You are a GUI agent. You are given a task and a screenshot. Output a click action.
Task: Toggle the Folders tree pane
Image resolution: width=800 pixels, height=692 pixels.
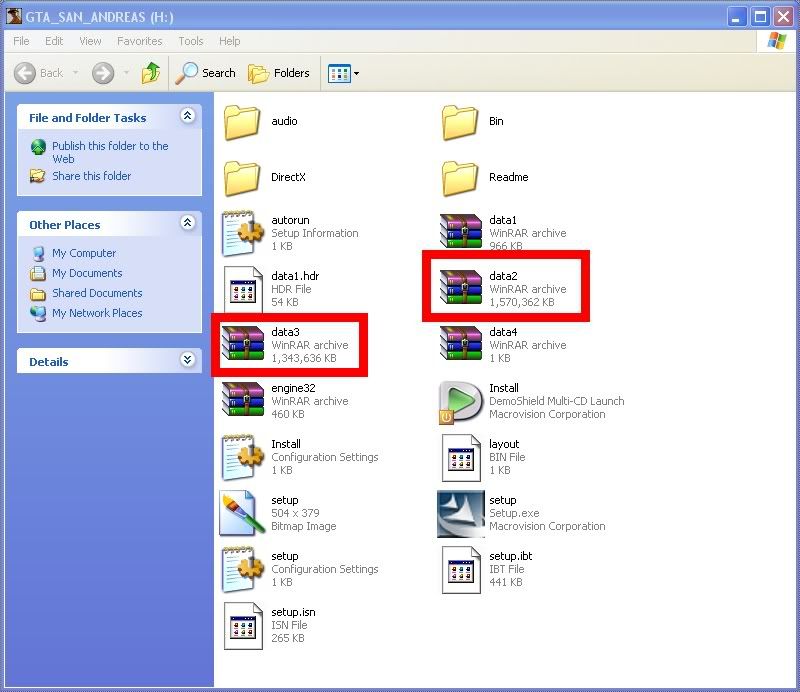tap(279, 73)
